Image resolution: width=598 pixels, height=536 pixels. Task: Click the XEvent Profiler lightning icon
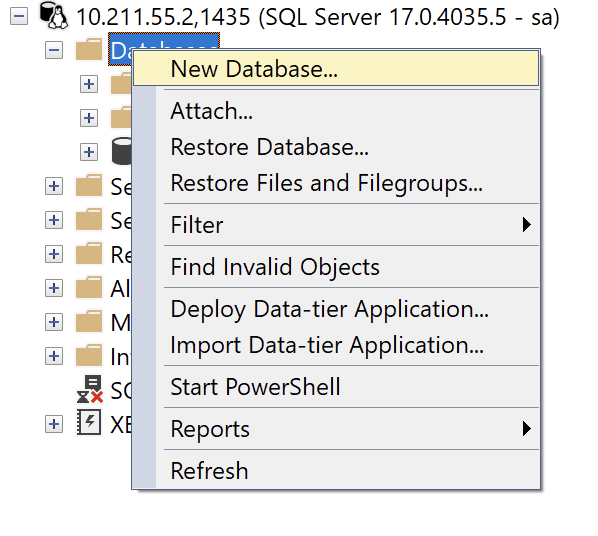tap(89, 422)
